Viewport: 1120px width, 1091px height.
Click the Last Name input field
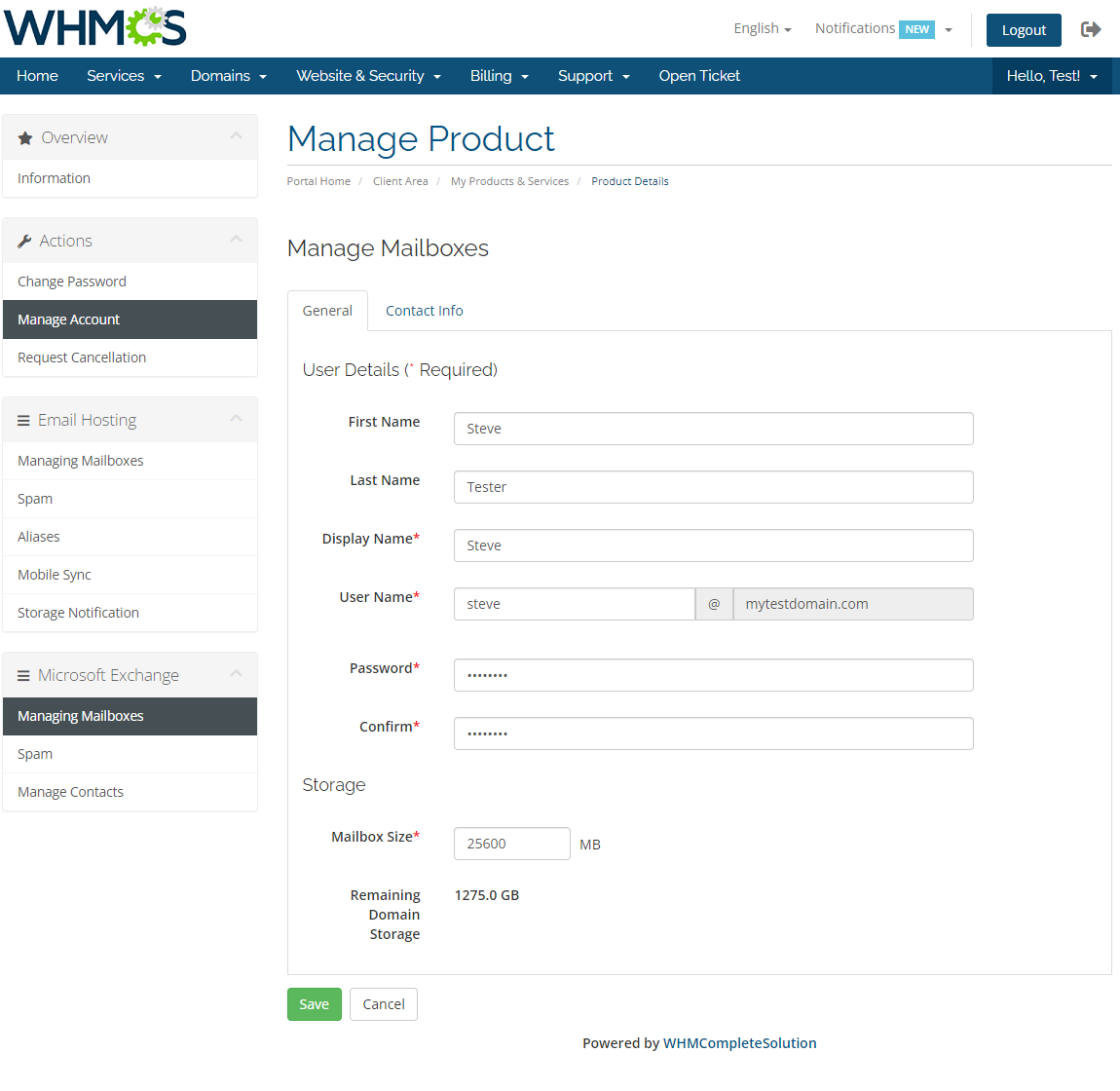click(713, 487)
